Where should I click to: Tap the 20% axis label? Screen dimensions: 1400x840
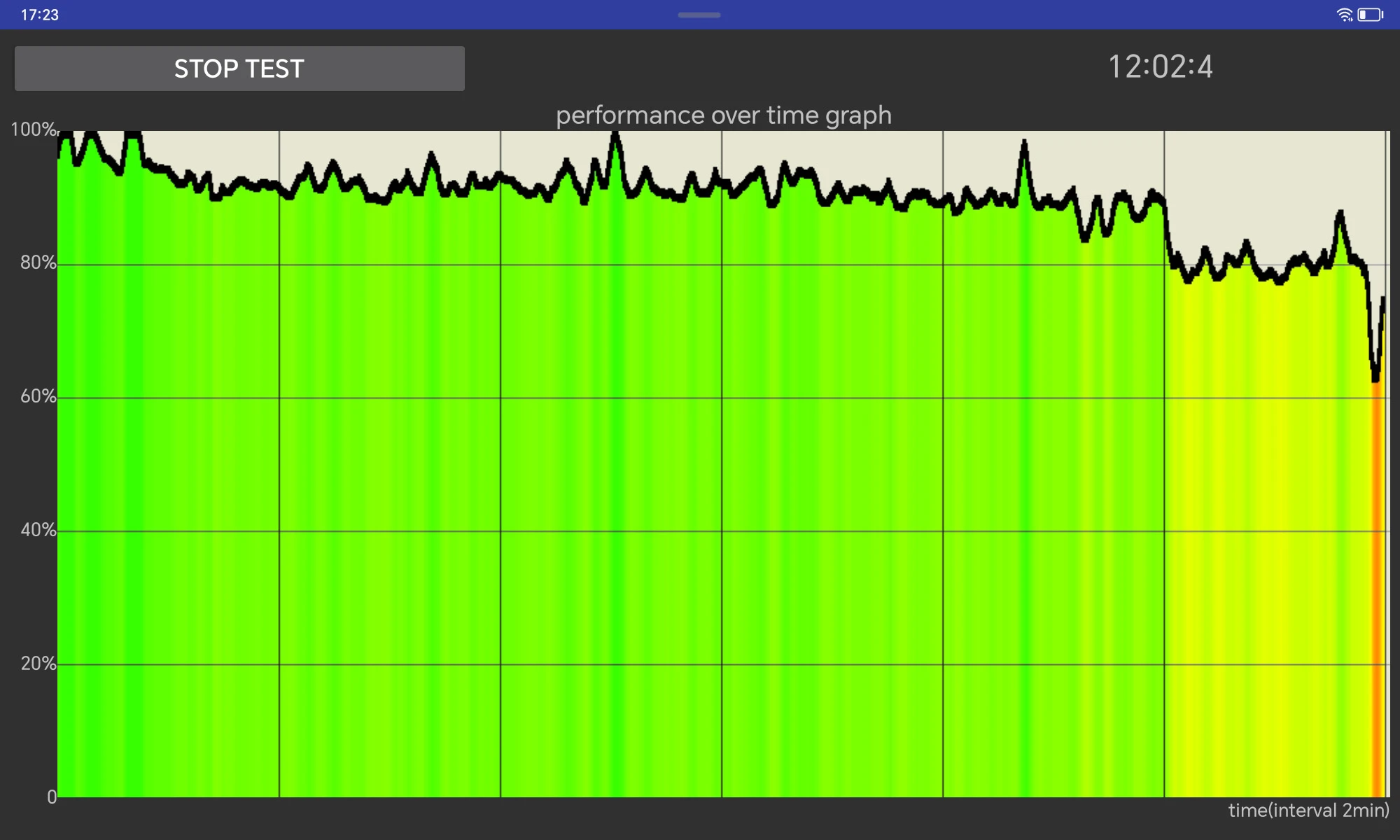[x=38, y=664]
